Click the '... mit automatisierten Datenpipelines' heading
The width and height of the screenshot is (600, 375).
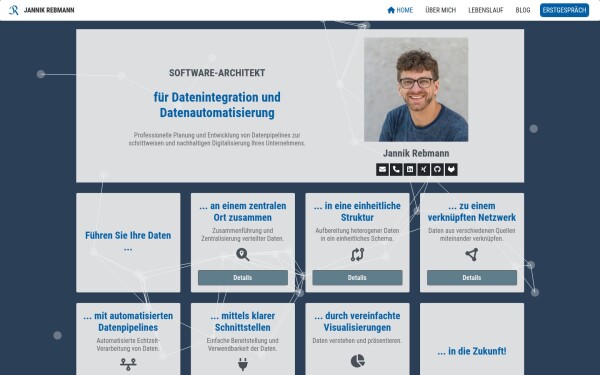click(128, 322)
